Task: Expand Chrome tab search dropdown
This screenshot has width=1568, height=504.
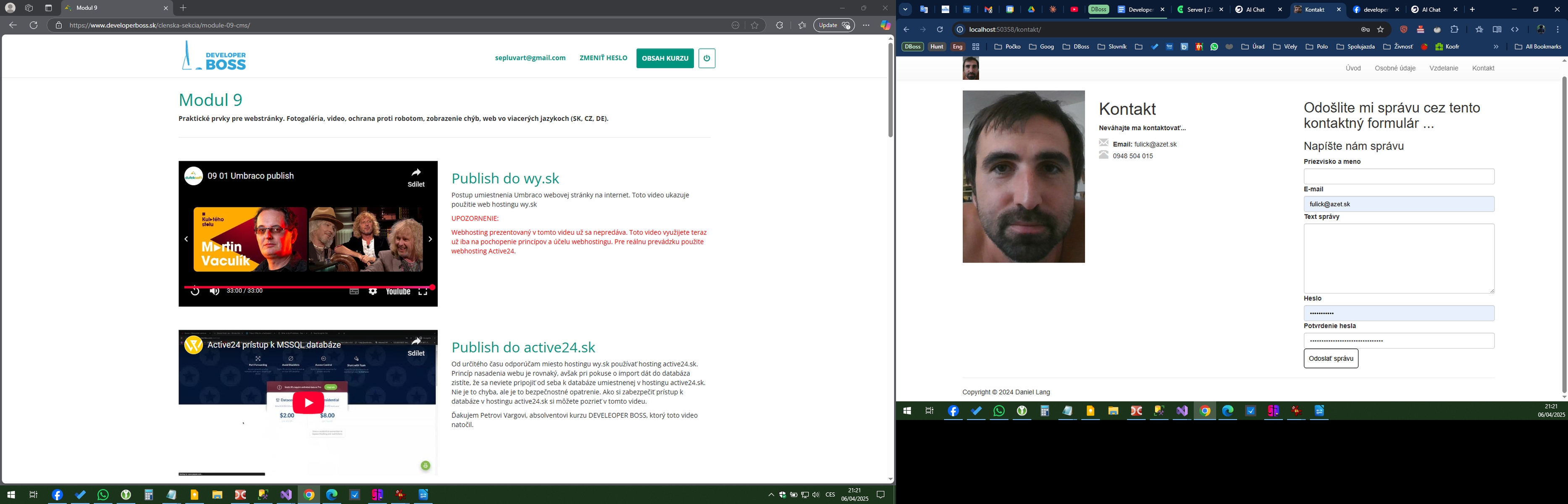Action: tap(905, 10)
